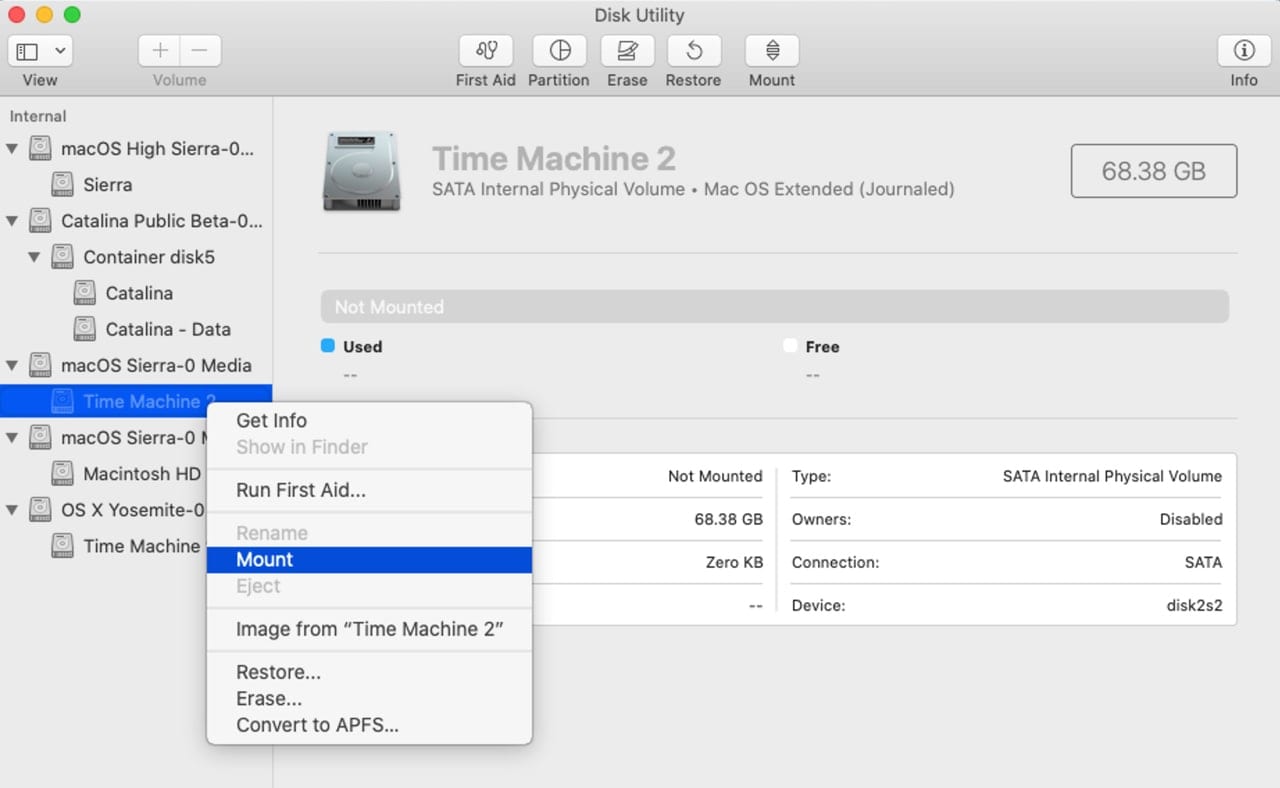This screenshot has width=1280, height=788.
Task: Click the First Aid toolbar icon
Action: (x=485, y=51)
